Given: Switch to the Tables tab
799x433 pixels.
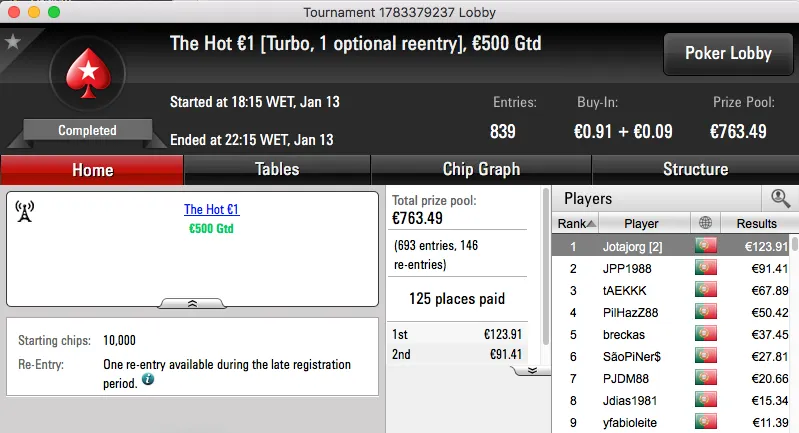Looking at the screenshot, I should (277, 169).
